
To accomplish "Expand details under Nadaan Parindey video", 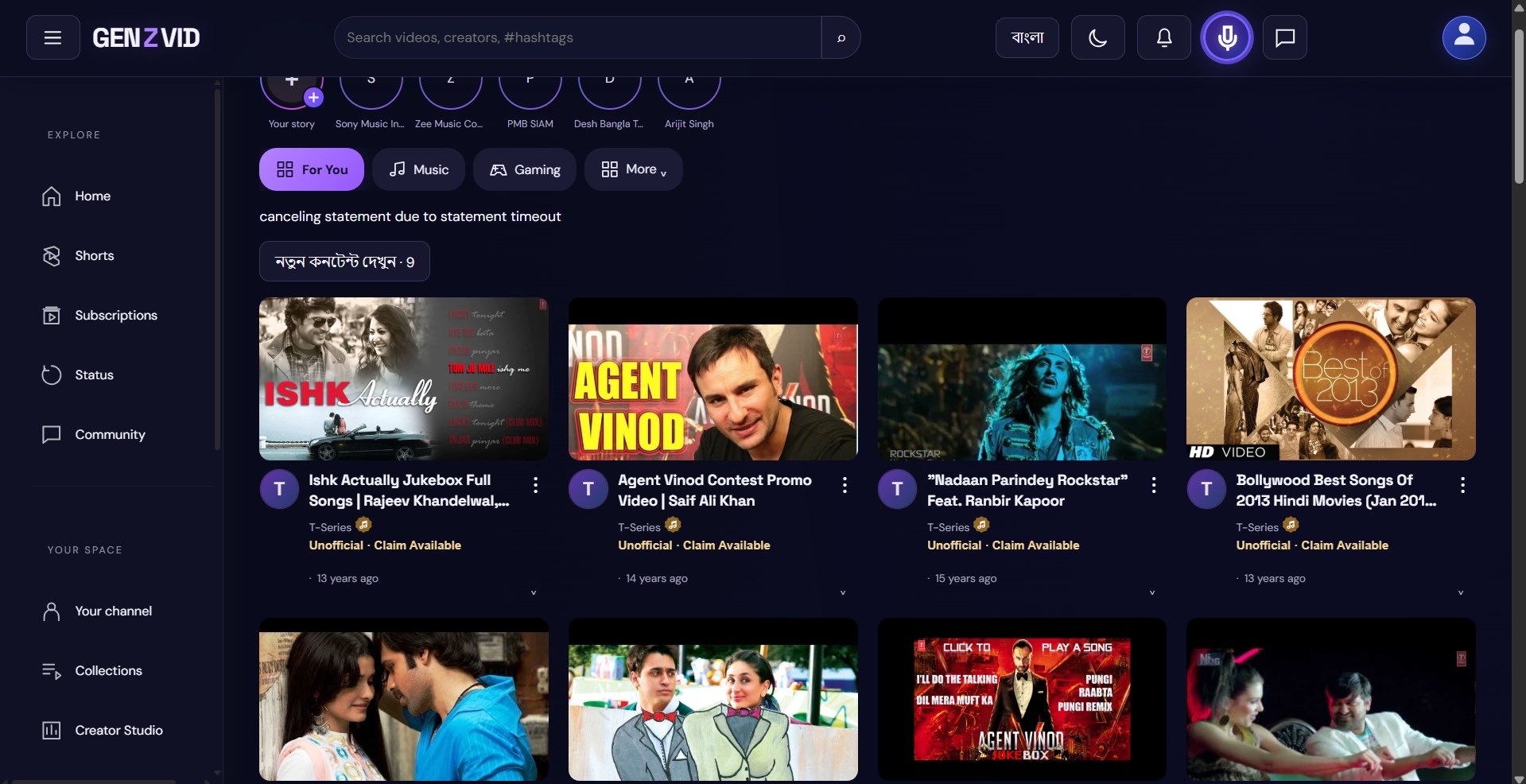I will click(x=1151, y=592).
